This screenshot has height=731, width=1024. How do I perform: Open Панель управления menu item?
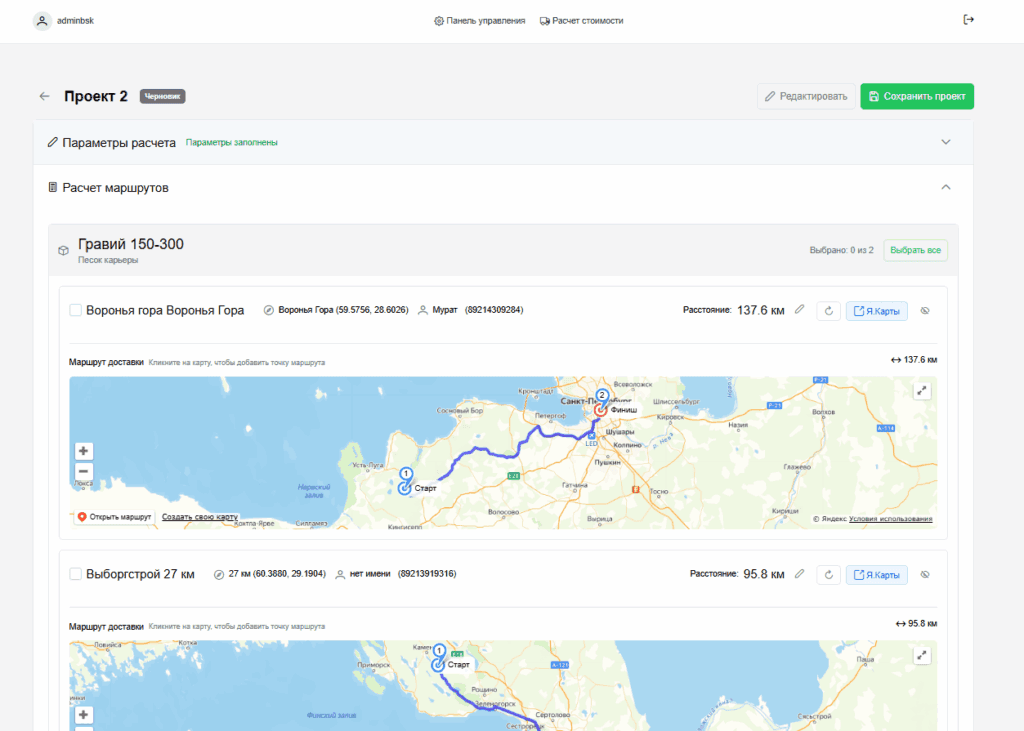pyautogui.click(x=479, y=21)
